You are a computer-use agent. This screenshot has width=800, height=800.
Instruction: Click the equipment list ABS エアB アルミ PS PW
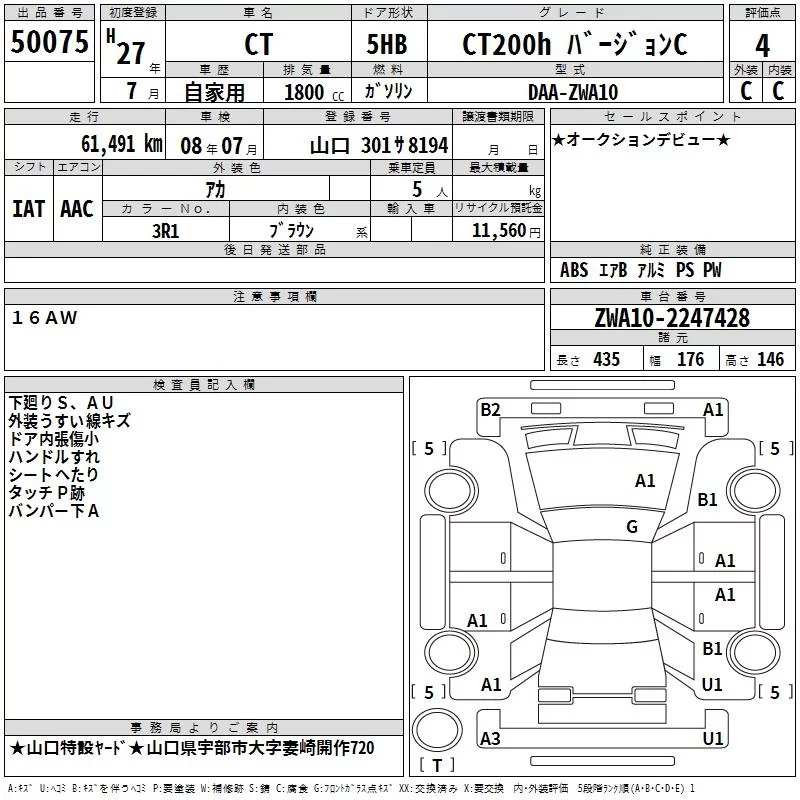(640, 270)
